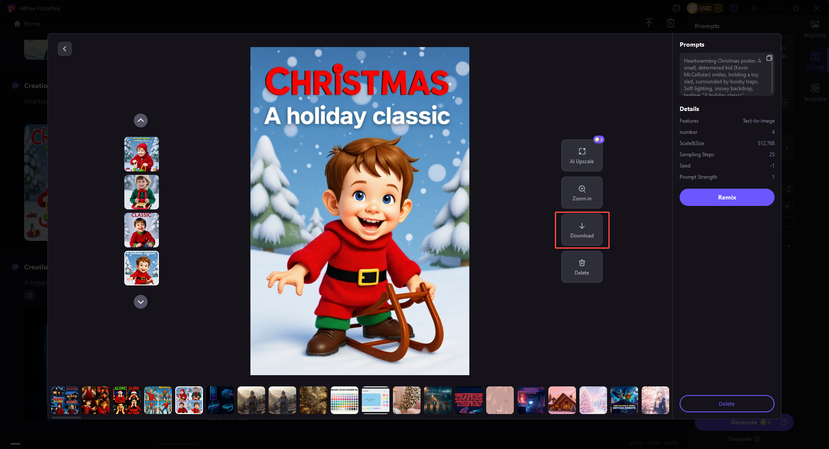Click the 5582 coin balance icon
829x449 pixels.
click(693, 8)
